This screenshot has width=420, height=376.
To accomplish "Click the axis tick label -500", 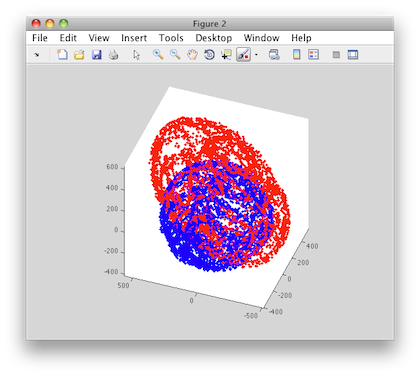I will click(x=251, y=315).
